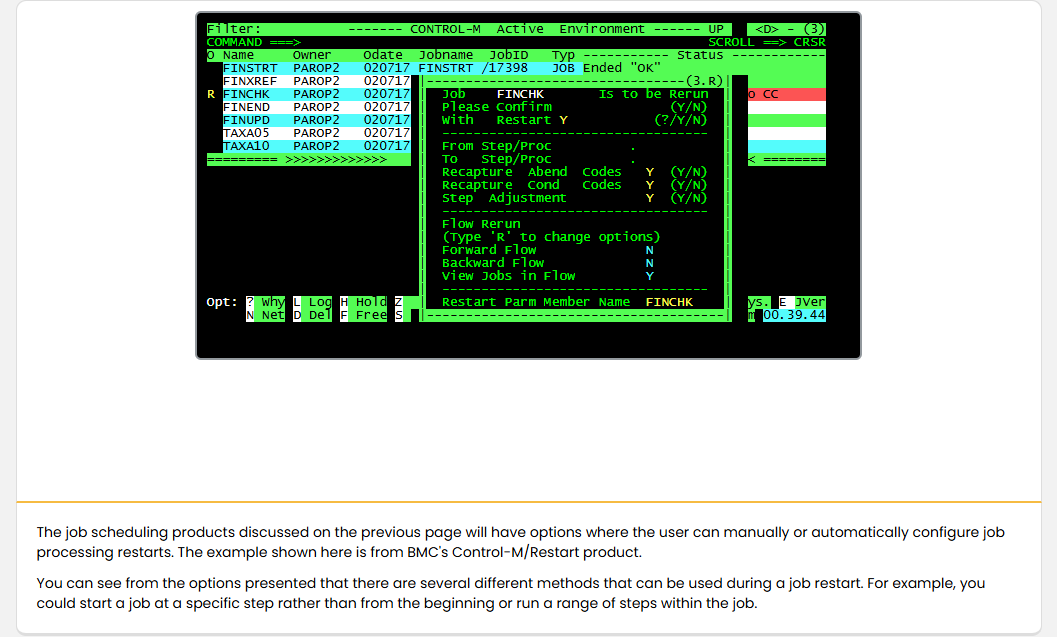Click the 020717 odate in FINEND row
Image resolution: width=1057 pixels, height=637 pixels.
(x=386, y=107)
